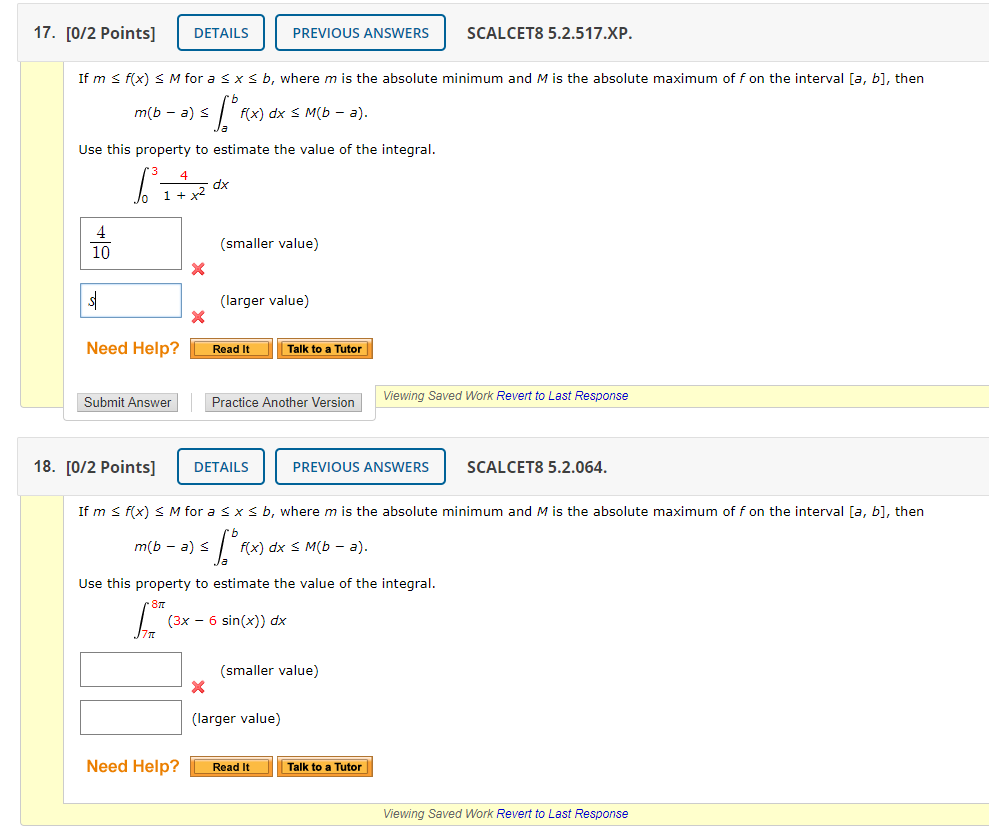Click the red X next to question 18's smaller value
989x840 pixels.
[198, 688]
